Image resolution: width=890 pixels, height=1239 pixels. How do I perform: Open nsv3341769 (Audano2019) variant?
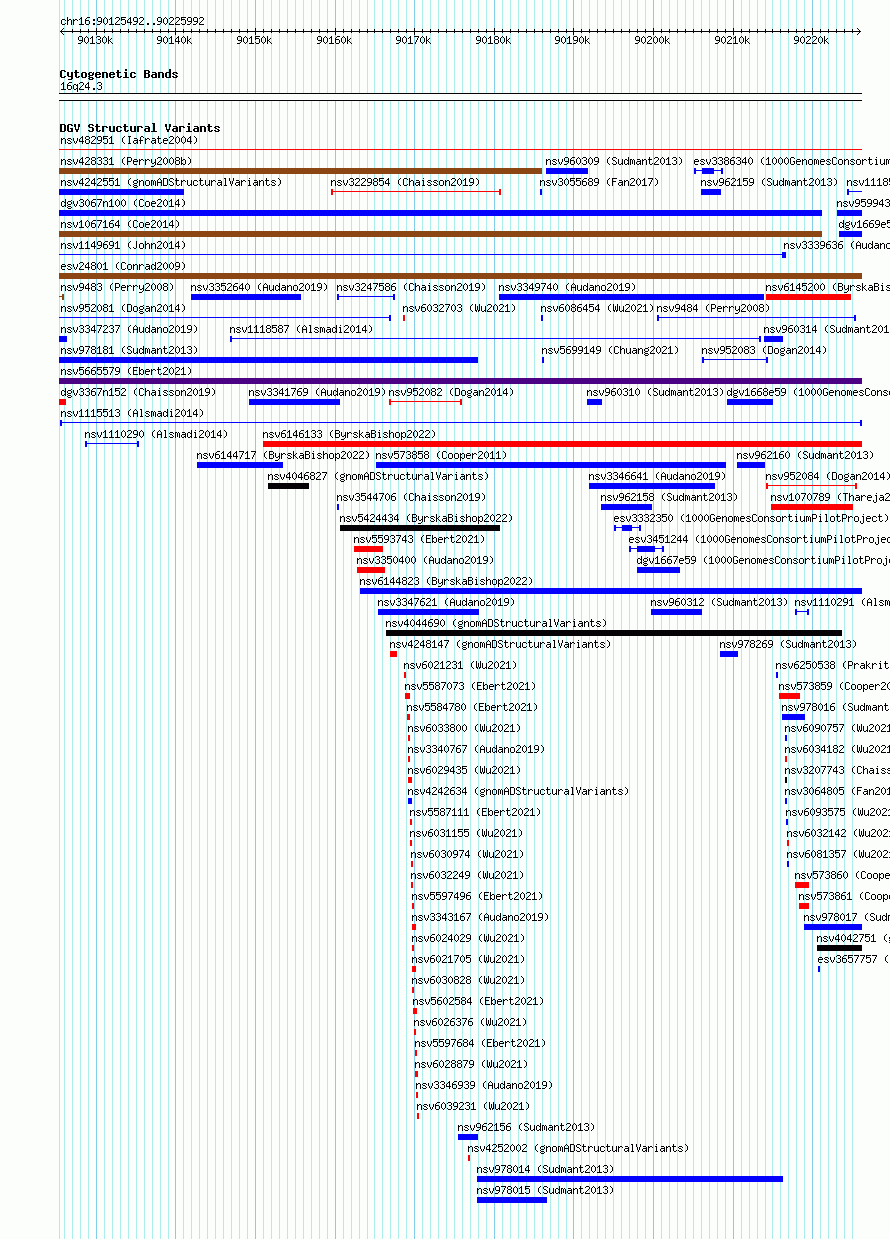tap(317, 392)
